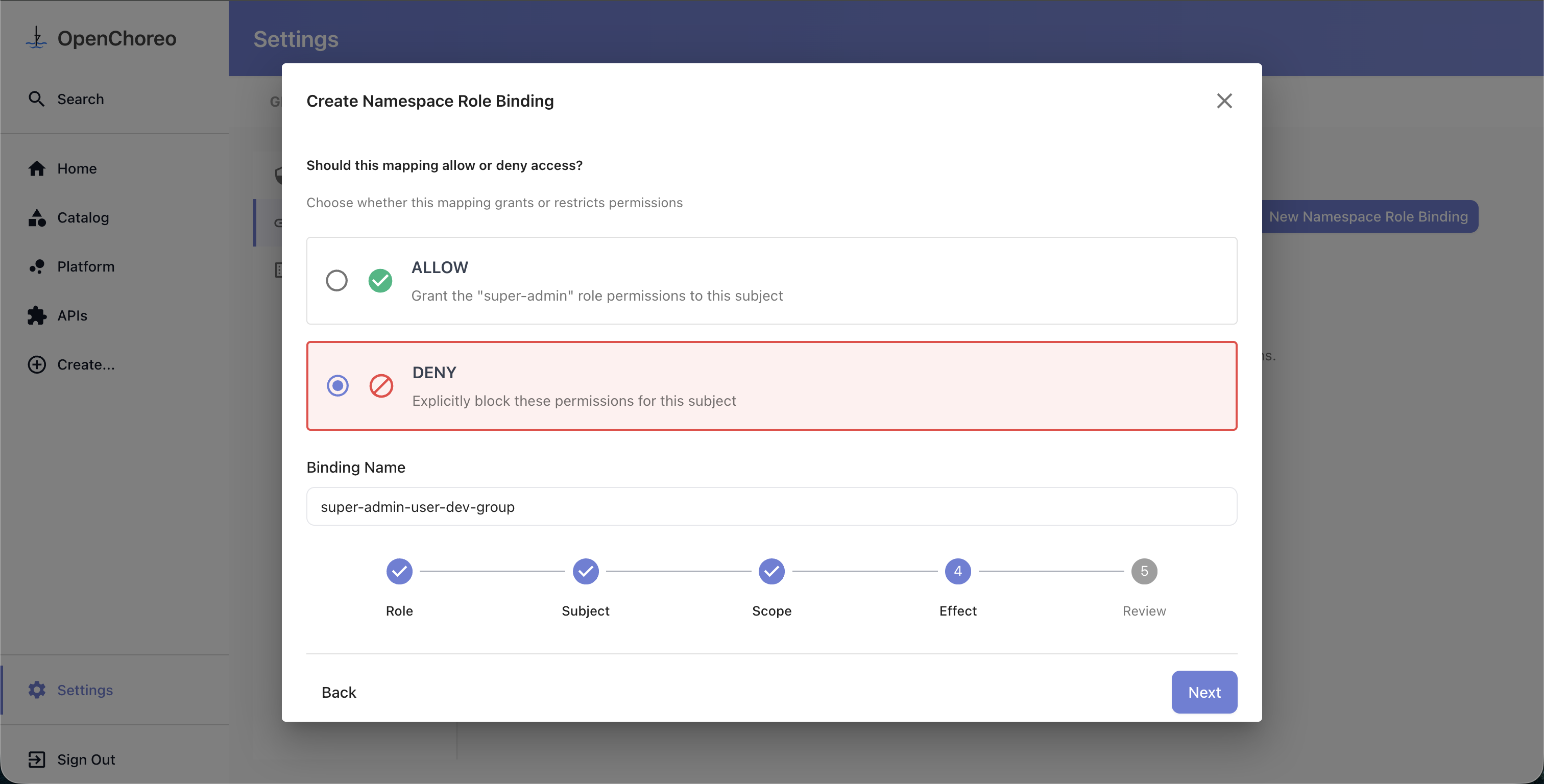The image size is (1544, 784).
Task: Click the red deny prohibition icon
Action: click(x=381, y=385)
